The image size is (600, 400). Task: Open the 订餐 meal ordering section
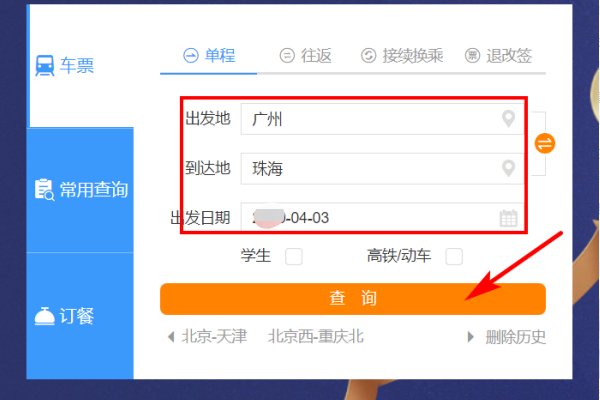tap(80, 316)
